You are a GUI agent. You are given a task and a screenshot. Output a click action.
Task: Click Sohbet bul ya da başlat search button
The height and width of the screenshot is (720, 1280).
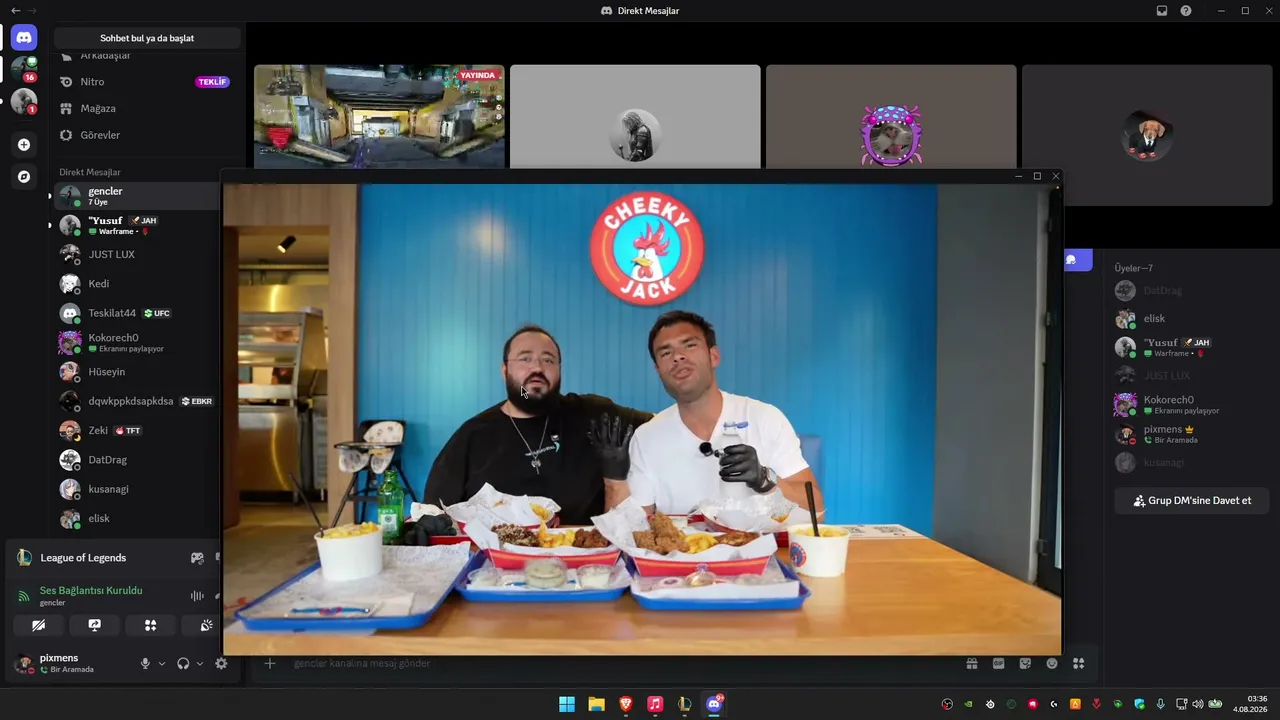pyautogui.click(x=147, y=38)
